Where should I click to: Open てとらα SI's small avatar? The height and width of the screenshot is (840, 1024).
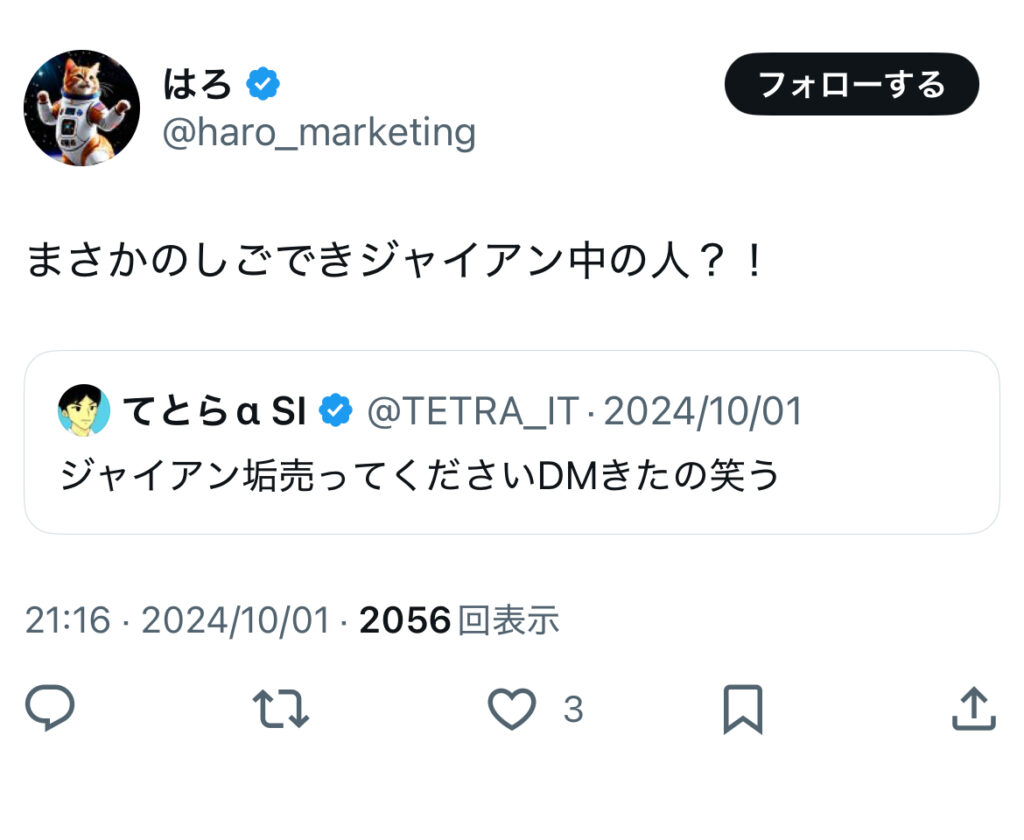[x=84, y=410]
